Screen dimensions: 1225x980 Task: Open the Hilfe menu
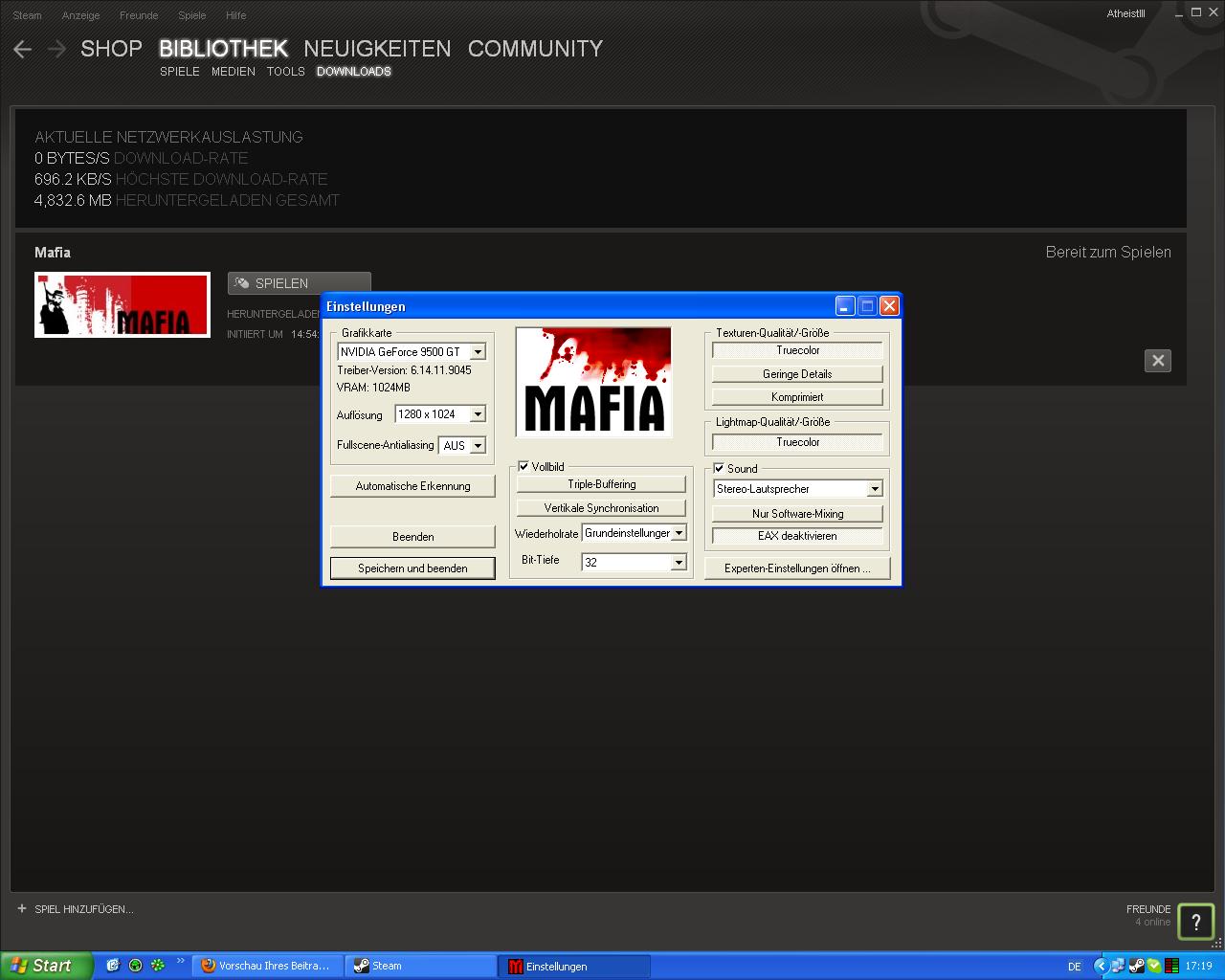(x=235, y=15)
